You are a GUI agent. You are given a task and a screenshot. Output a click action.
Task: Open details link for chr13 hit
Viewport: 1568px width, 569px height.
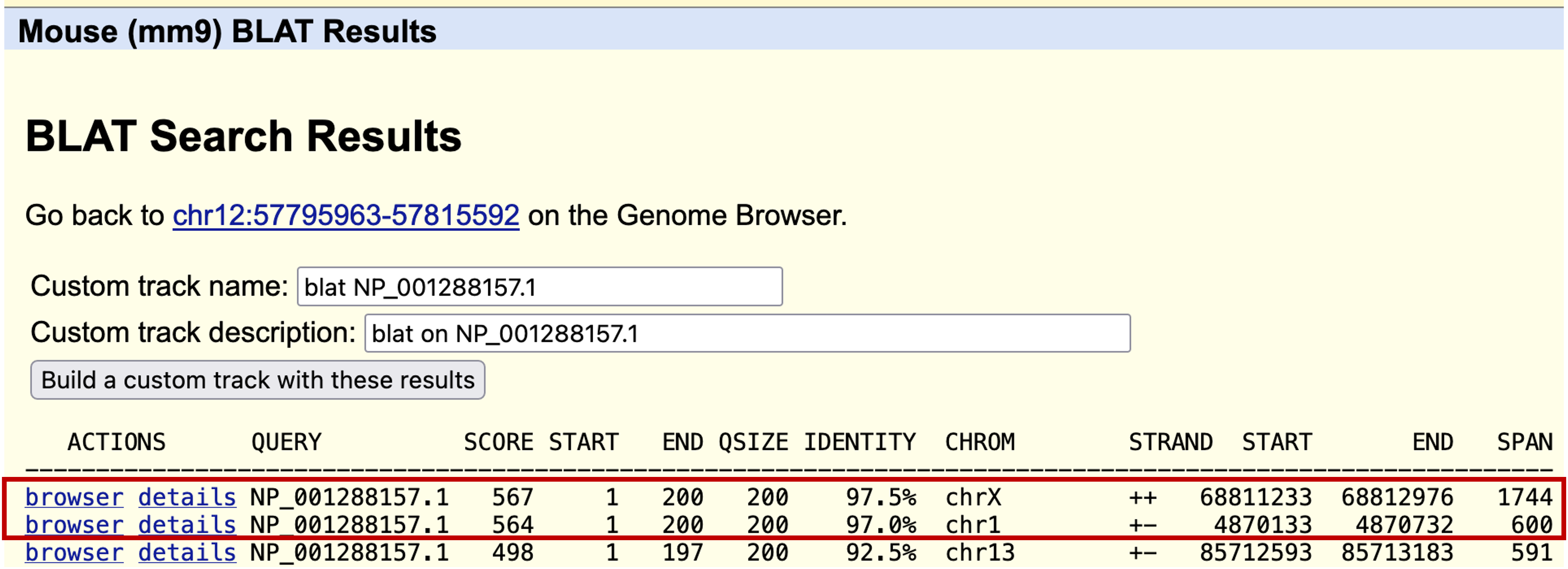[x=187, y=552]
